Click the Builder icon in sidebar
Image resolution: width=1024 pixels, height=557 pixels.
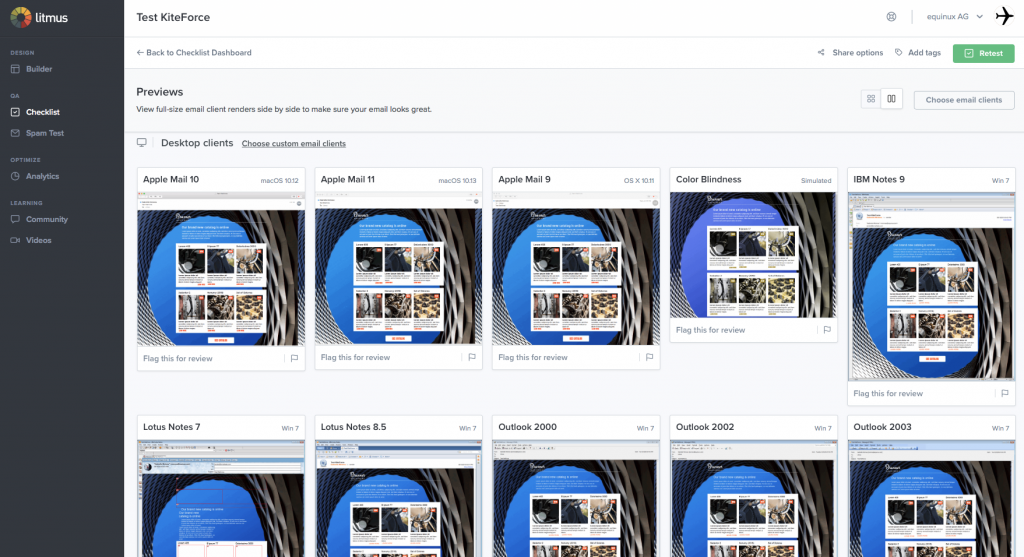(x=15, y=69)
